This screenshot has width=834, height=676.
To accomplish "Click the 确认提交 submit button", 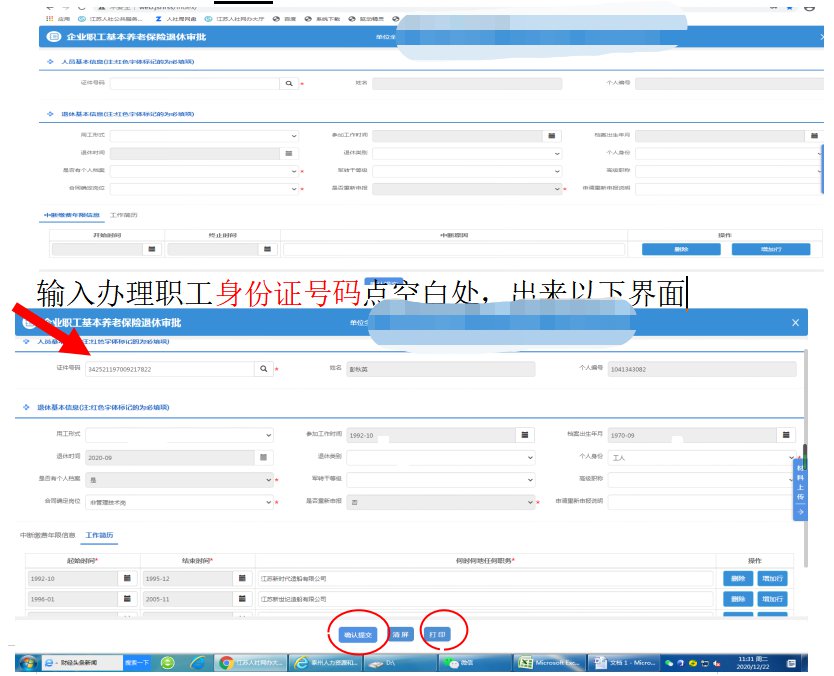I will point(357,635).
